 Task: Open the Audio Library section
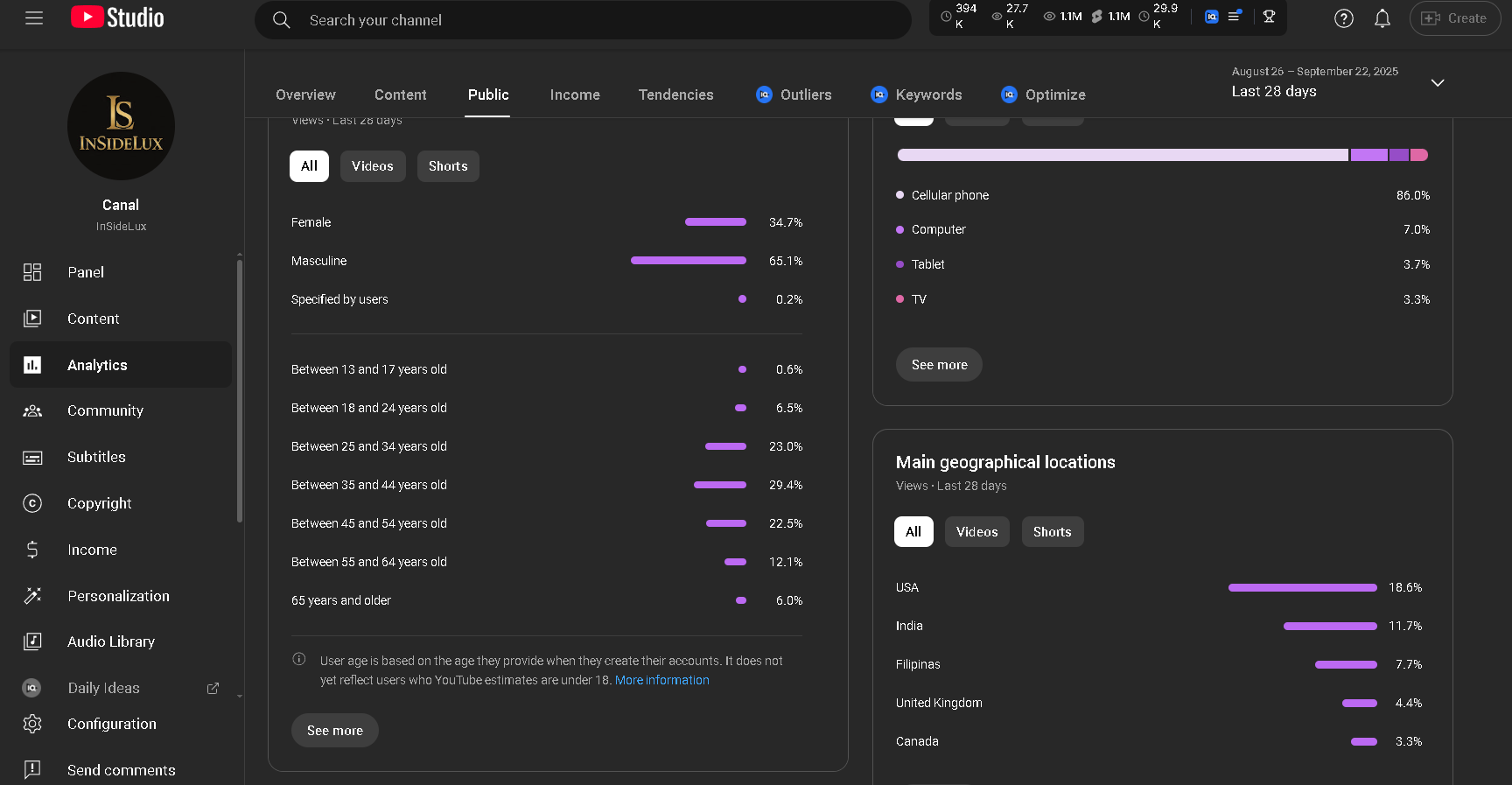coord(110,641)
